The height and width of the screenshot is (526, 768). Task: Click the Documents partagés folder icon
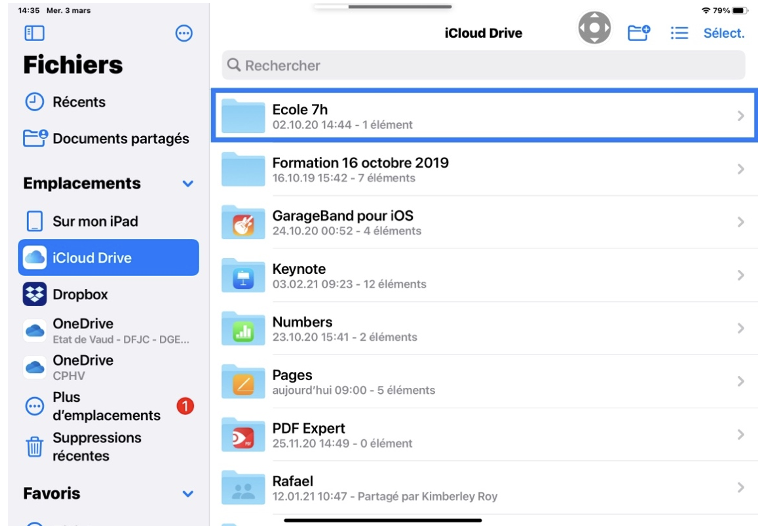[x=35, y=138]
